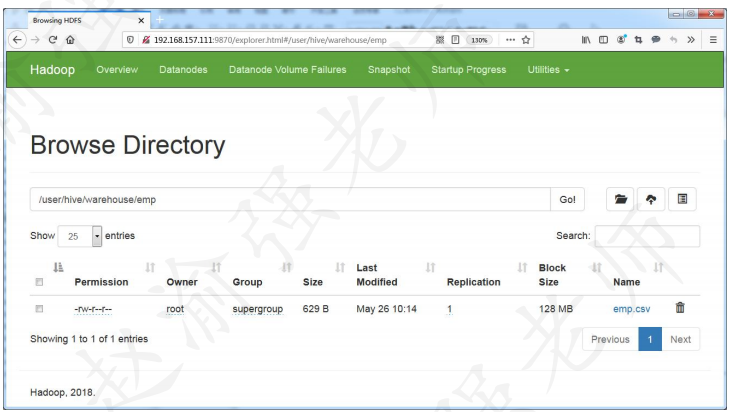Image resolution: width=733 pixels, height=412 pixels.
Task: Click the directory path input field
Action: click(290, 200)
